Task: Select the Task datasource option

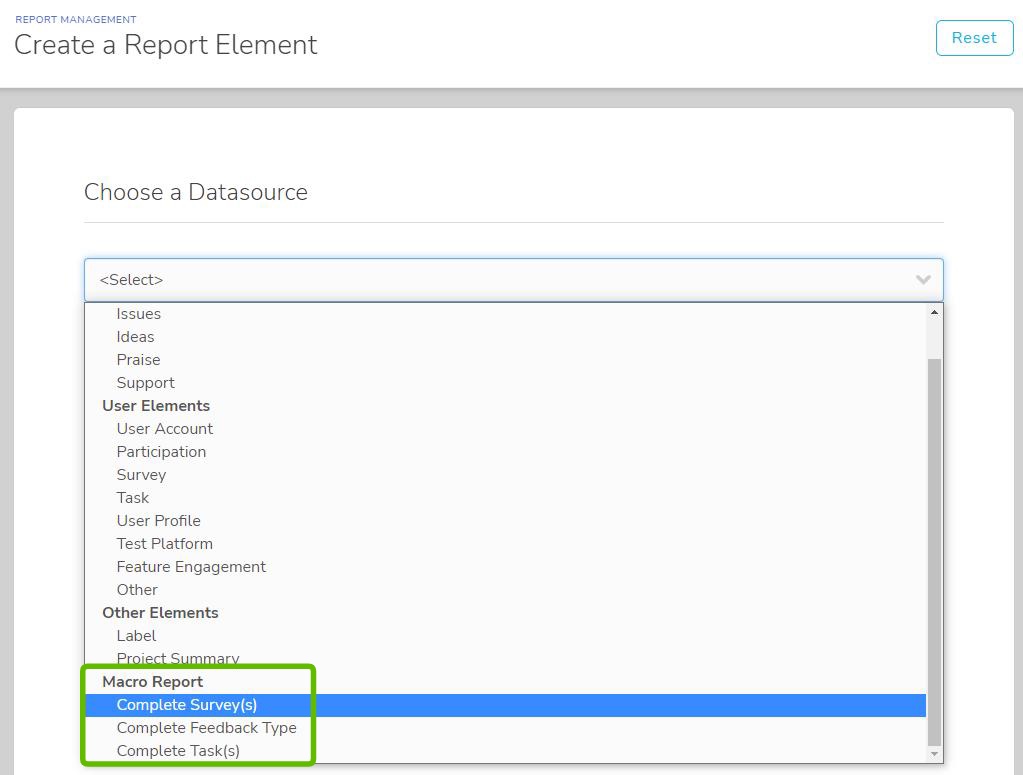Action: point(132,498)
